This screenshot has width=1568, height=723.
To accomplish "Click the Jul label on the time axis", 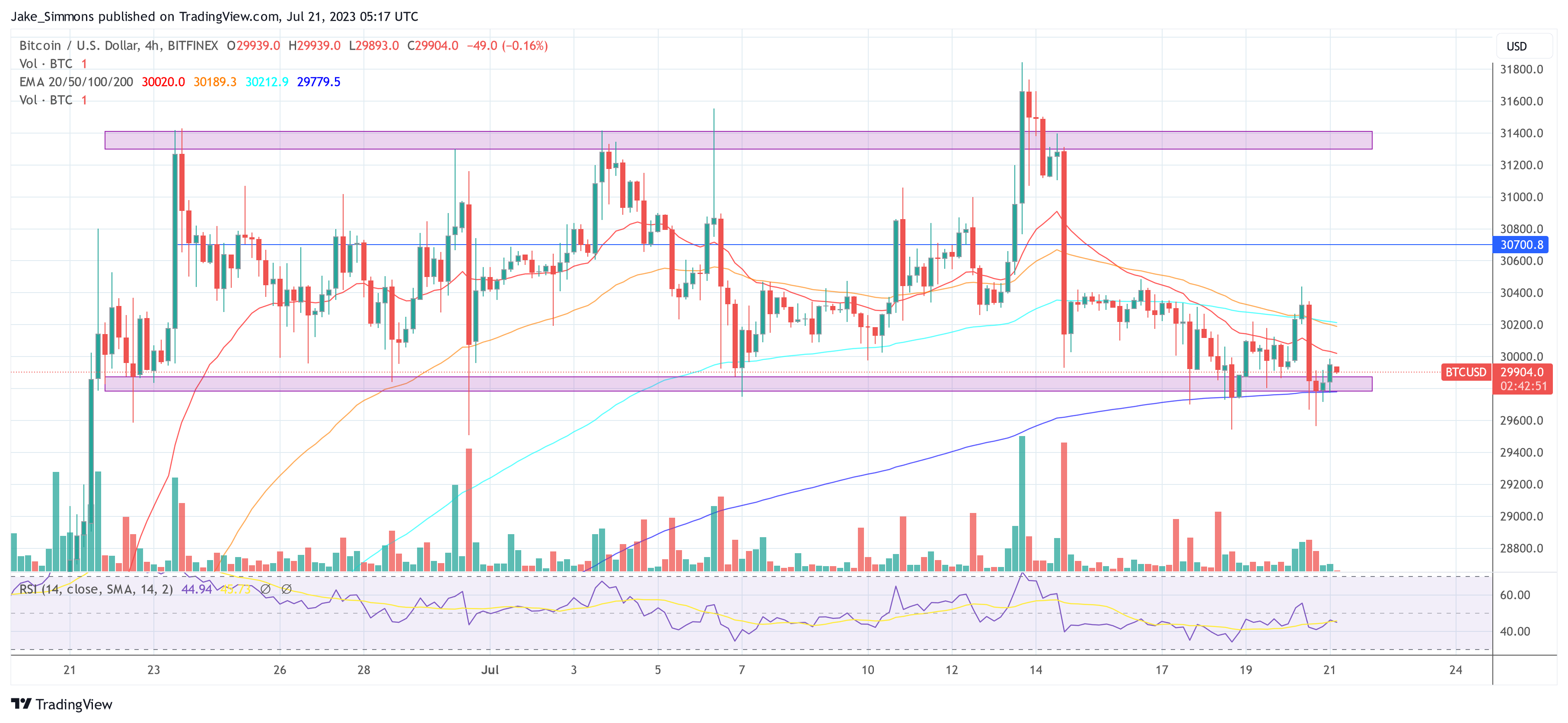I will pos(490,670).
